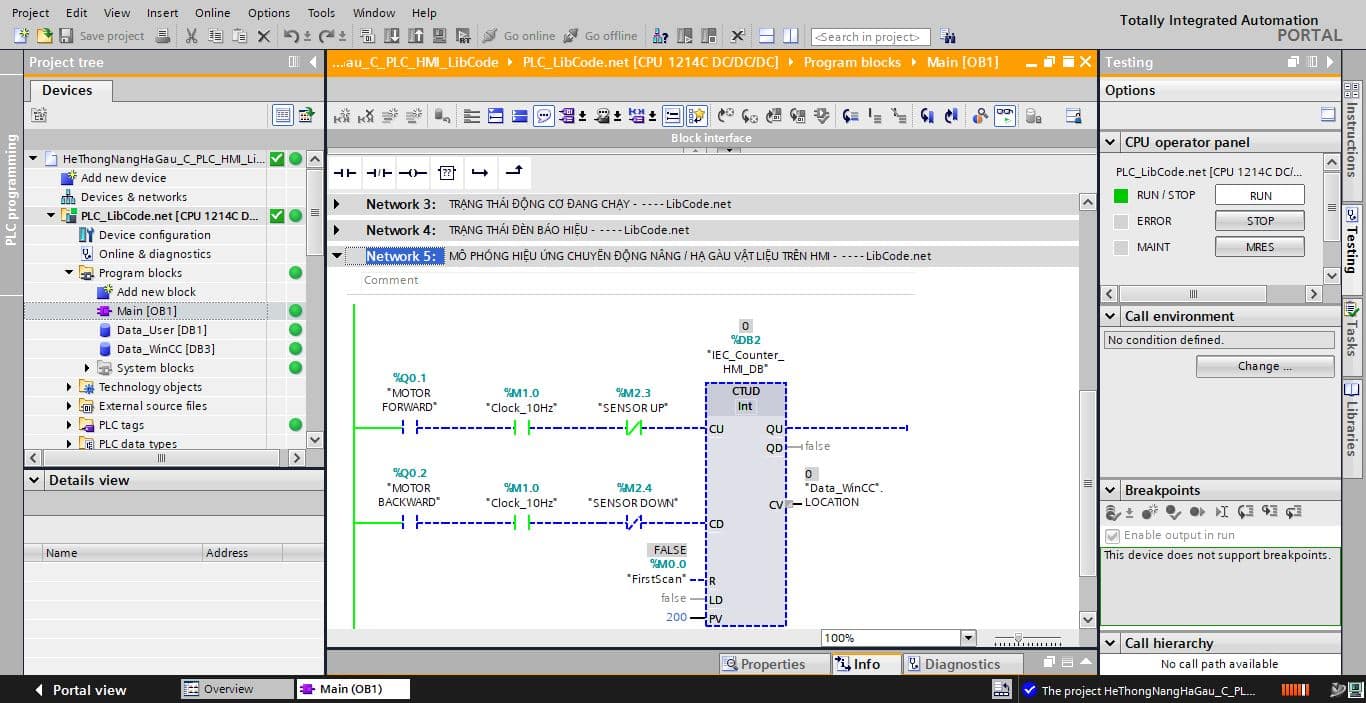Click the Copy icon in main toolbar
The height and width of the screenshot is (703, 1366).
[x=216, y=36]
